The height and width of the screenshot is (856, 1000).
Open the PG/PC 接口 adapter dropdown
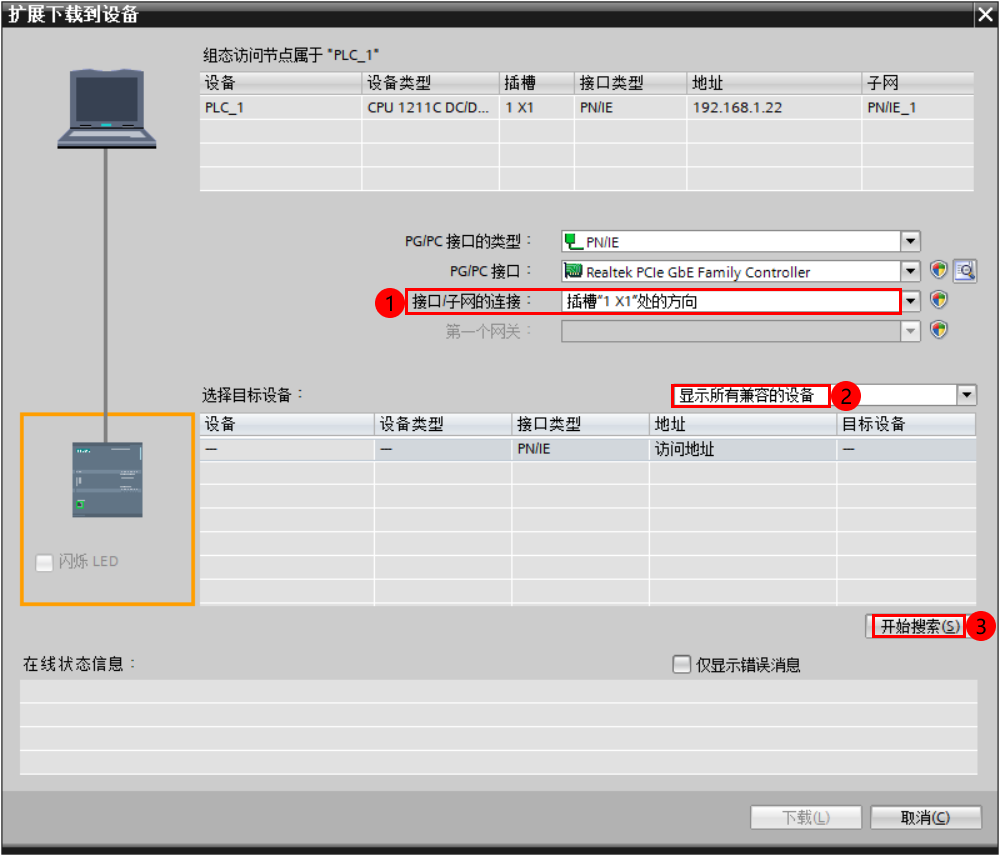(x=910, y=270)
